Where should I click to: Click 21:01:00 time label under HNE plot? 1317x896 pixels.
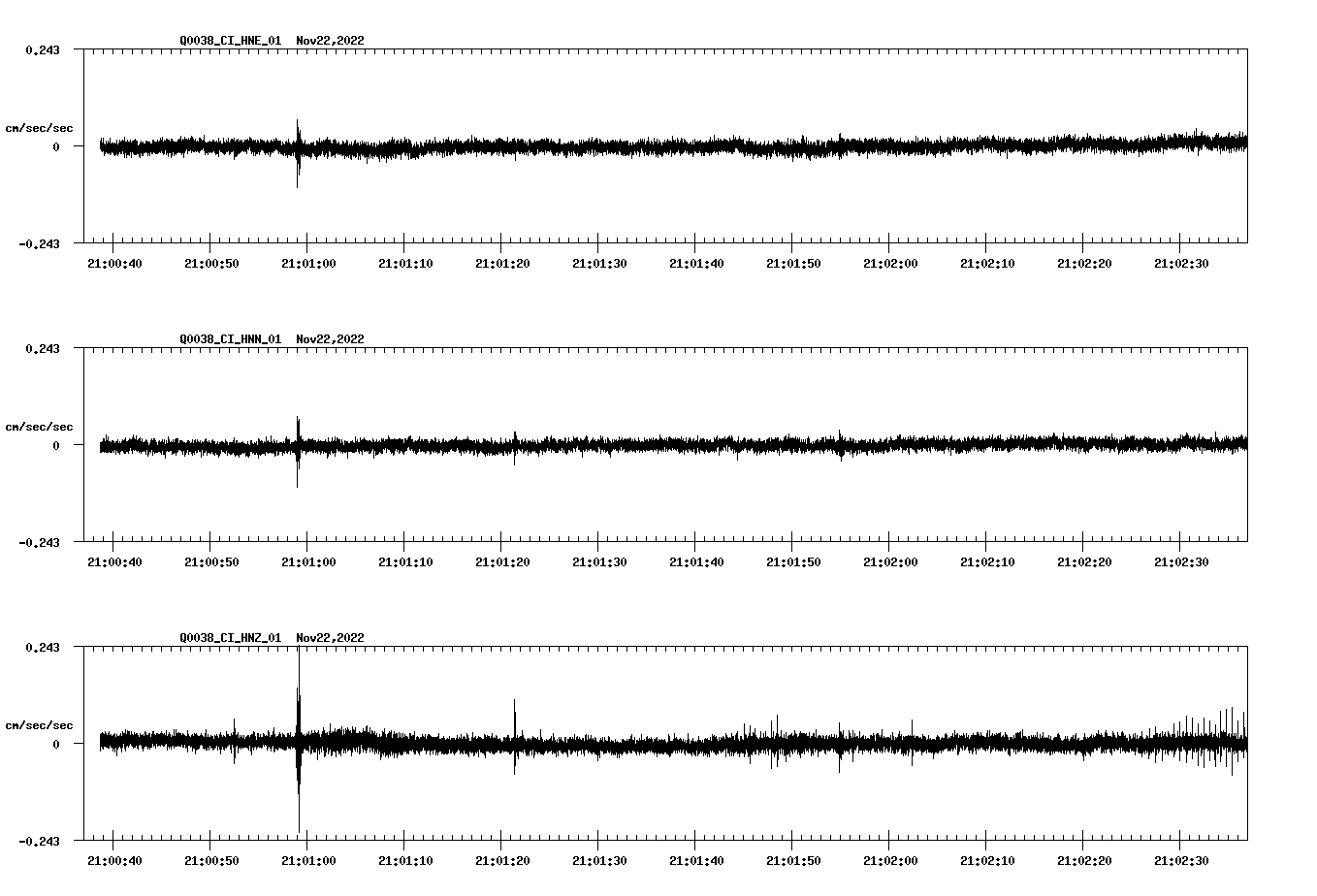(x=308, y=264)
